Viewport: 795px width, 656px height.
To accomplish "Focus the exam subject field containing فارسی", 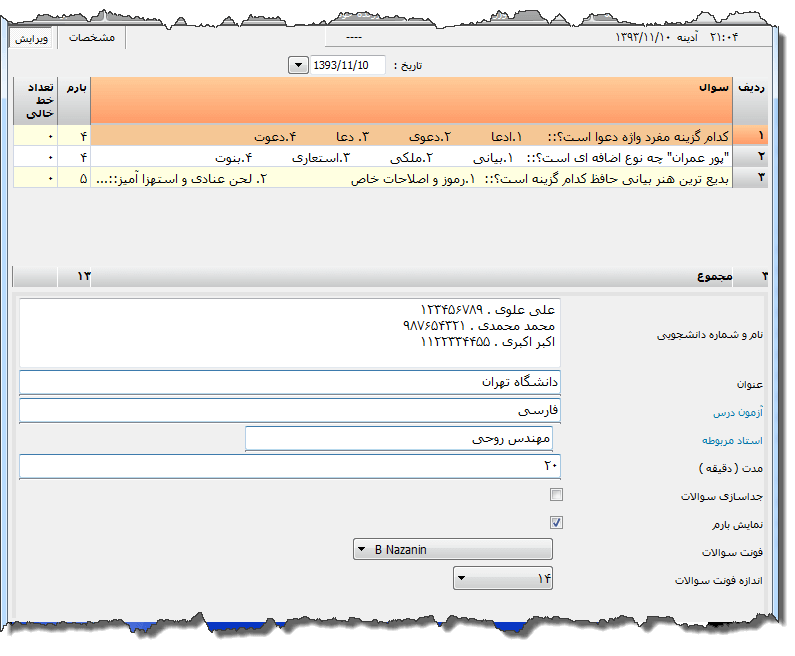I will (x=290, y=410).
